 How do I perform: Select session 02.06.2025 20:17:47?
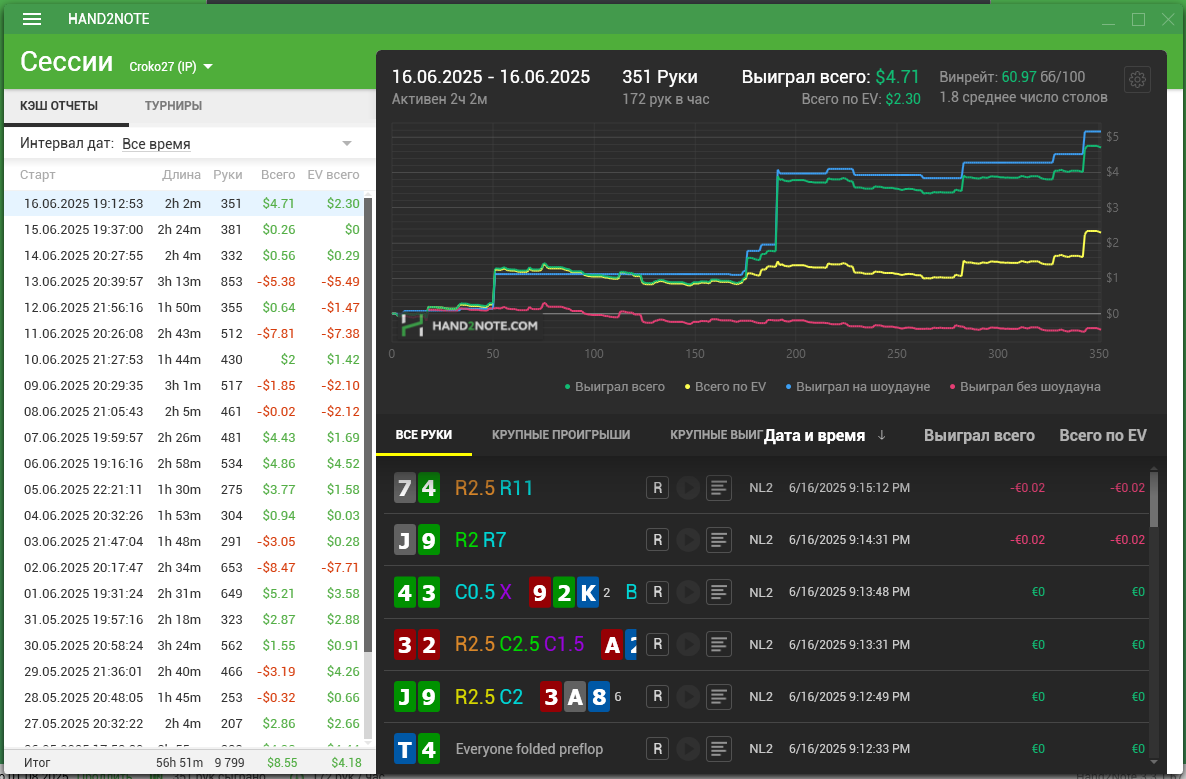[x=184, y=567]
